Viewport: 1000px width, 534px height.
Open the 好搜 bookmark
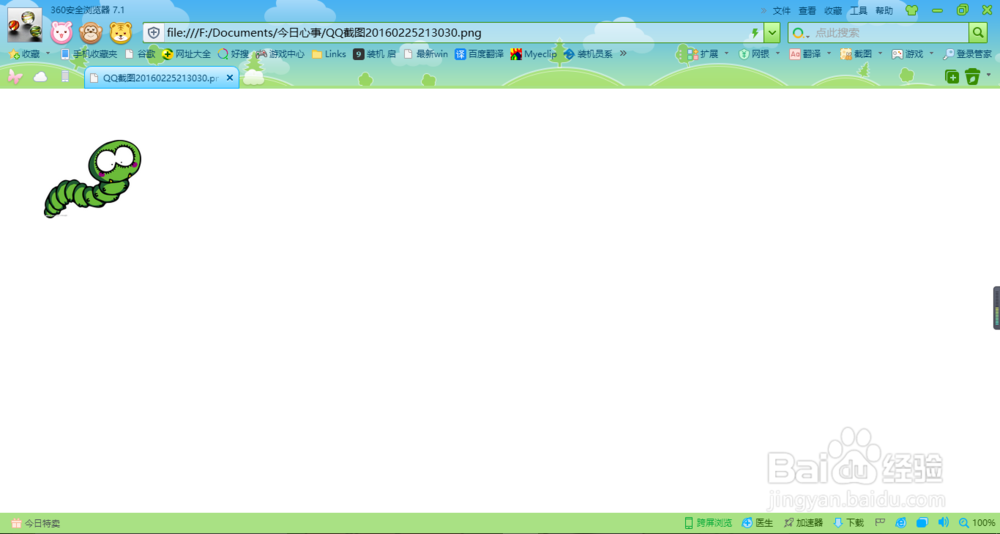(x=233, y=54)
